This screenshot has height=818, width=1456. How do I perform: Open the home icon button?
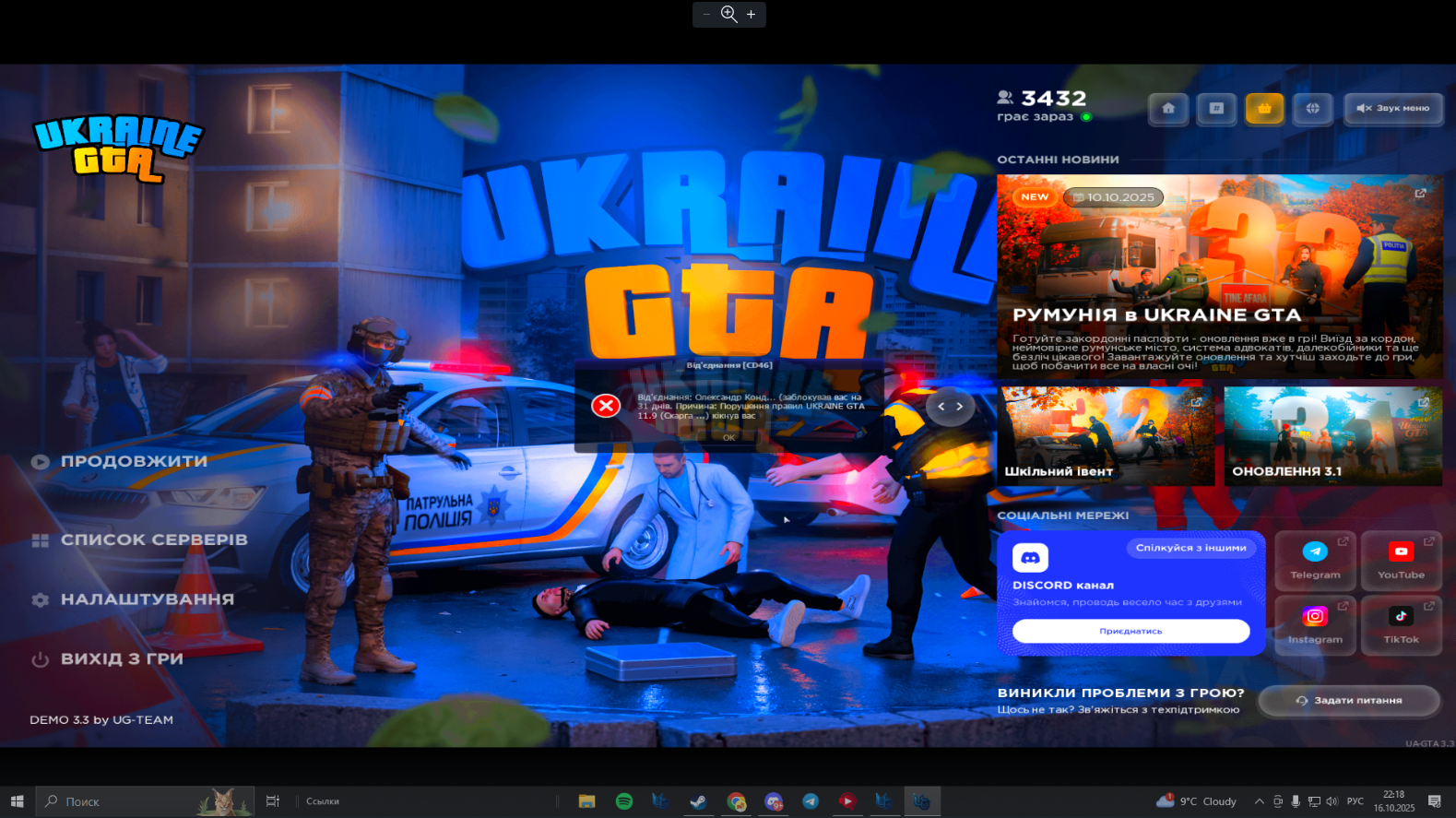pos(1168,109)
